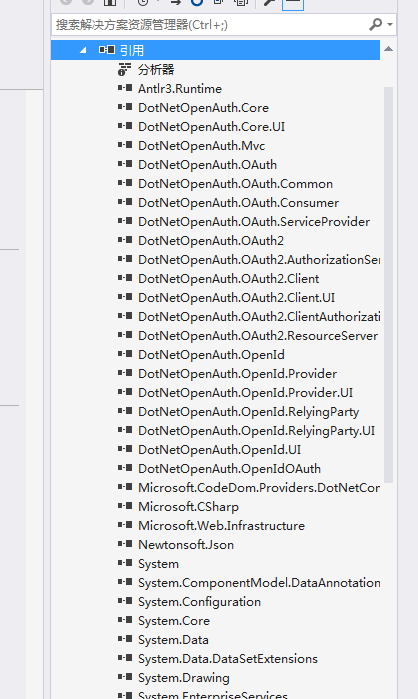Click the search magnifier icon
418x699 pixels.
pos(376,24)
